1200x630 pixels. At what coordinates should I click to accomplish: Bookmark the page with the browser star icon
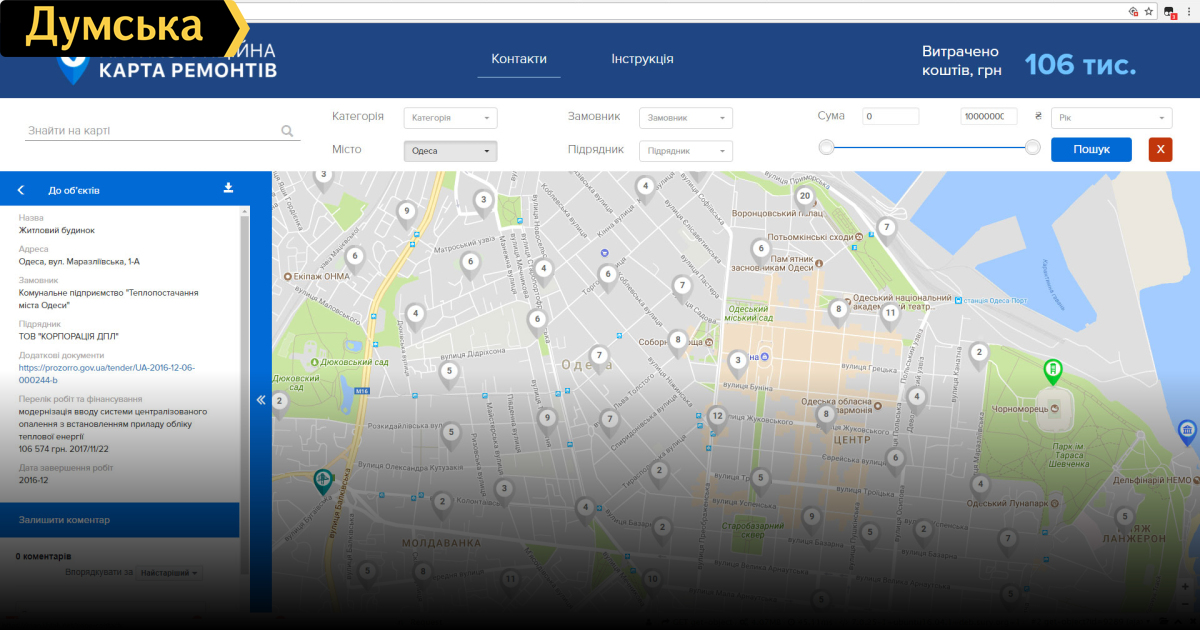(1149, 11)
